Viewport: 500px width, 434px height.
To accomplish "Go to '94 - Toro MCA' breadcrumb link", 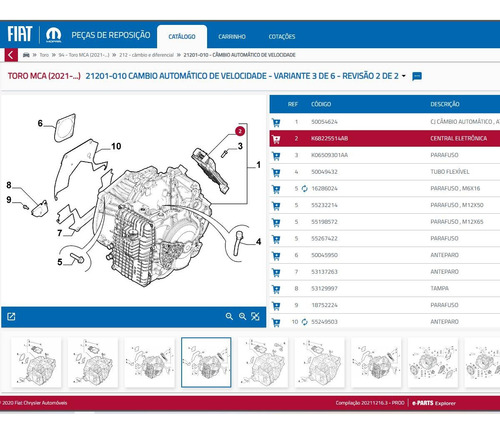I will (84, 55).
